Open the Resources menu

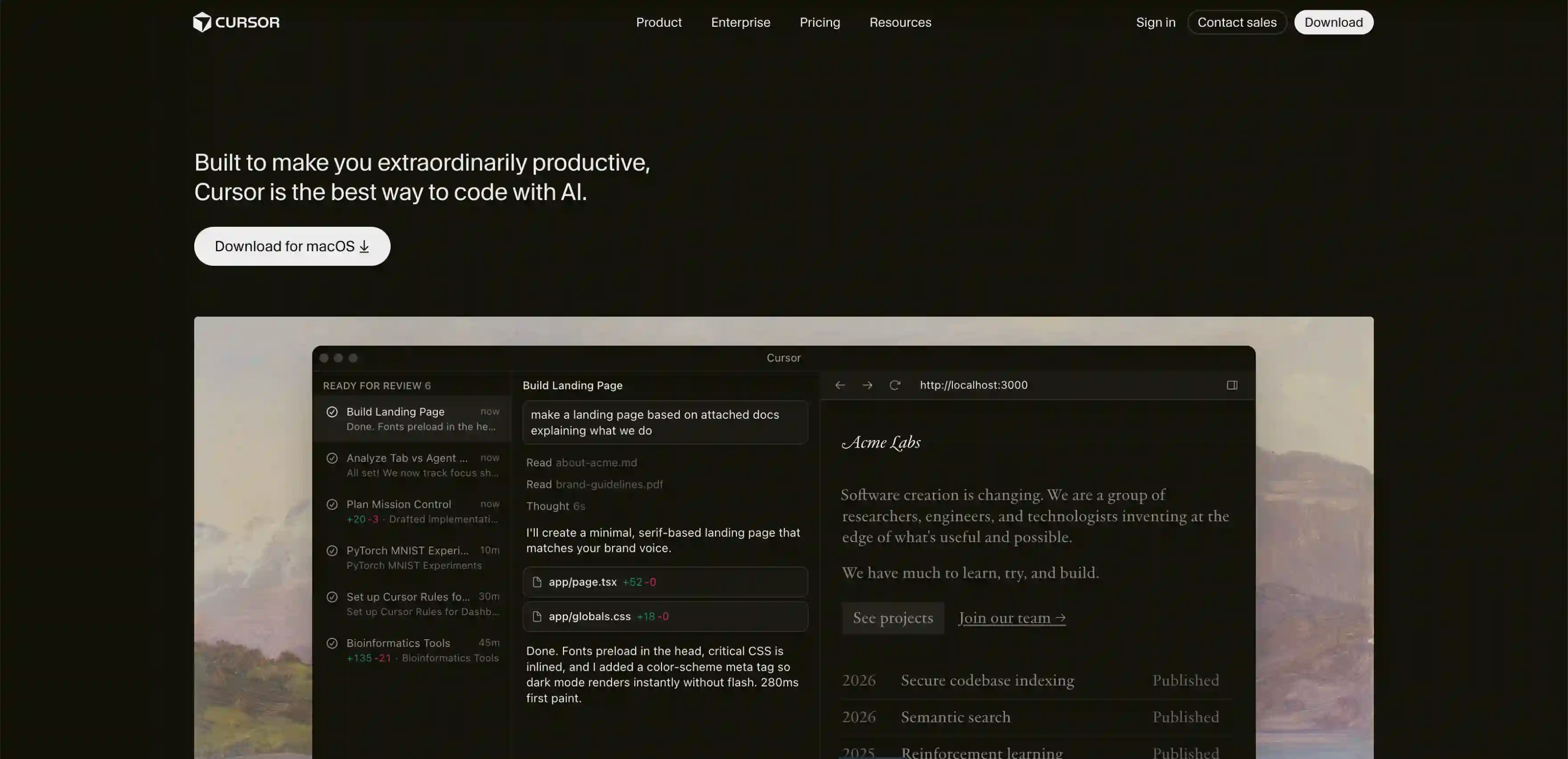pyautogui.click(x=900, y=23)
